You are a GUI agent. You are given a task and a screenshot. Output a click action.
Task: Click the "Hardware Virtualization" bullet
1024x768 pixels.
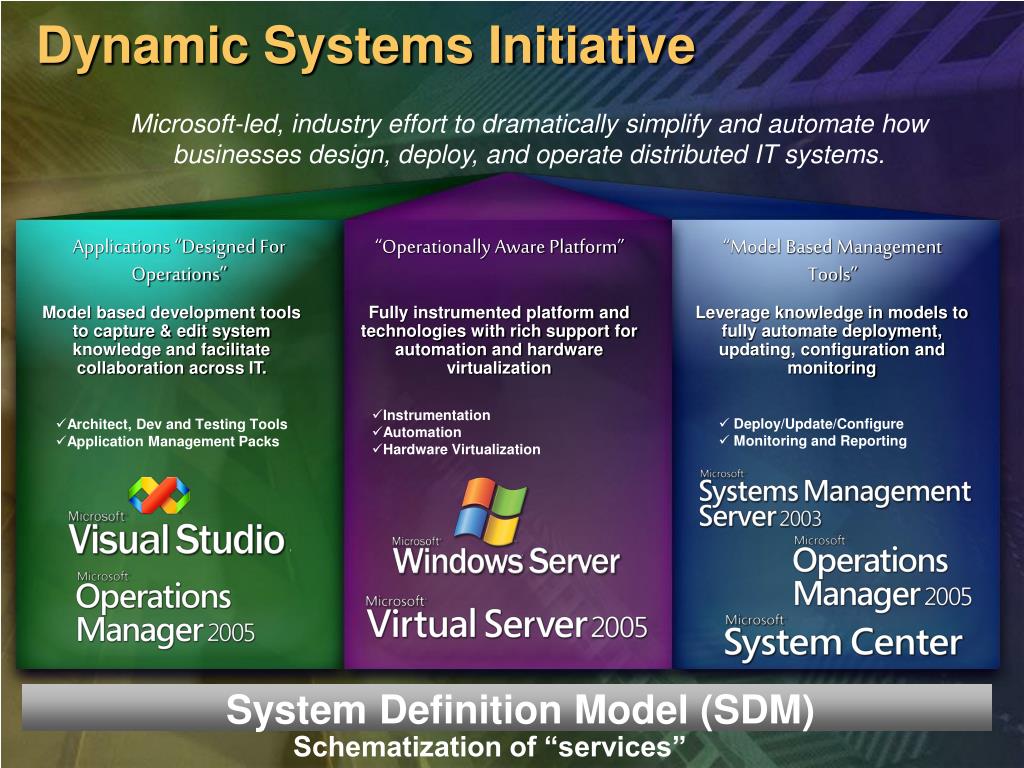pos(456,449)
